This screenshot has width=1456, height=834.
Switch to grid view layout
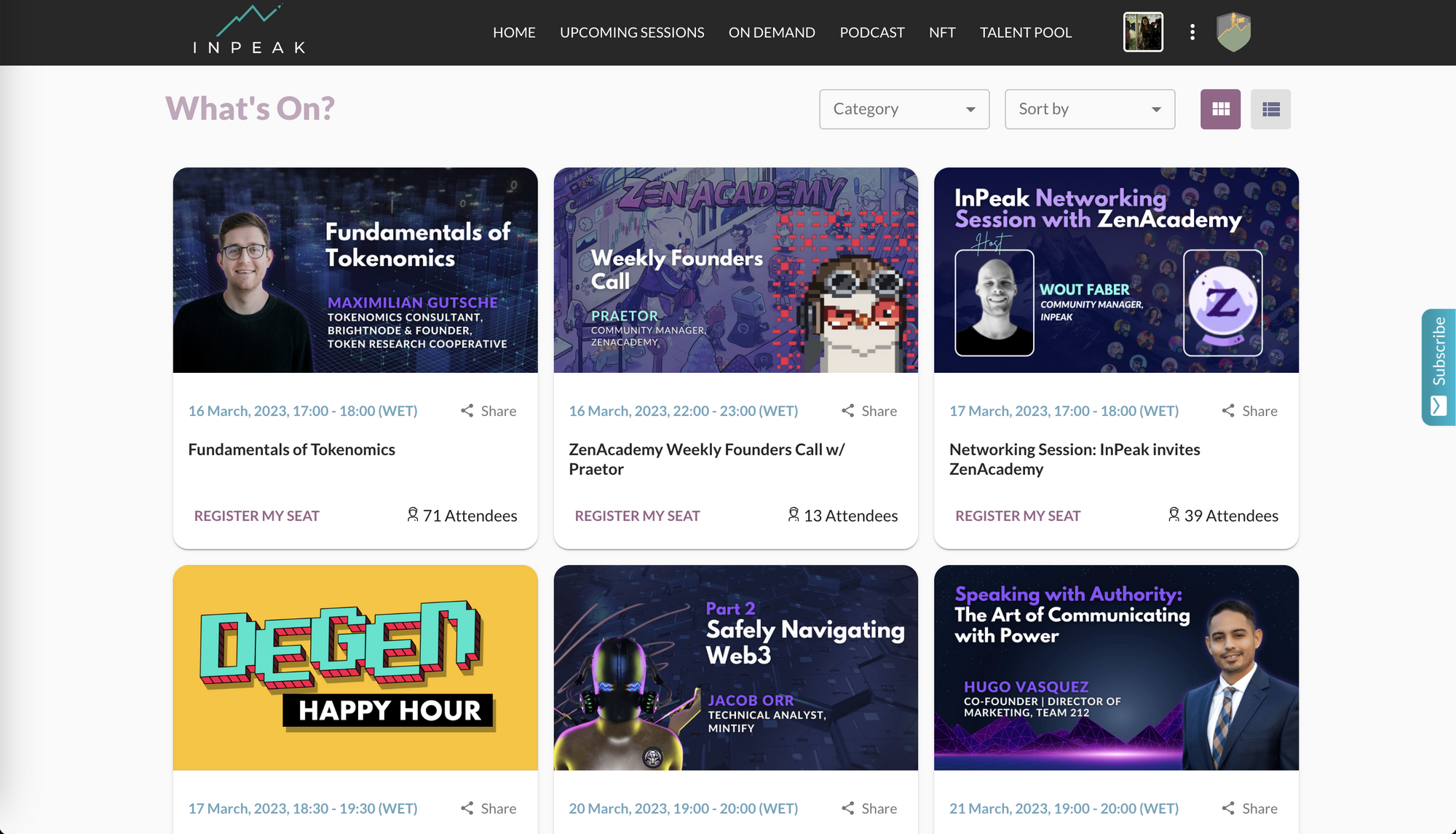(x=1220, y=109)
